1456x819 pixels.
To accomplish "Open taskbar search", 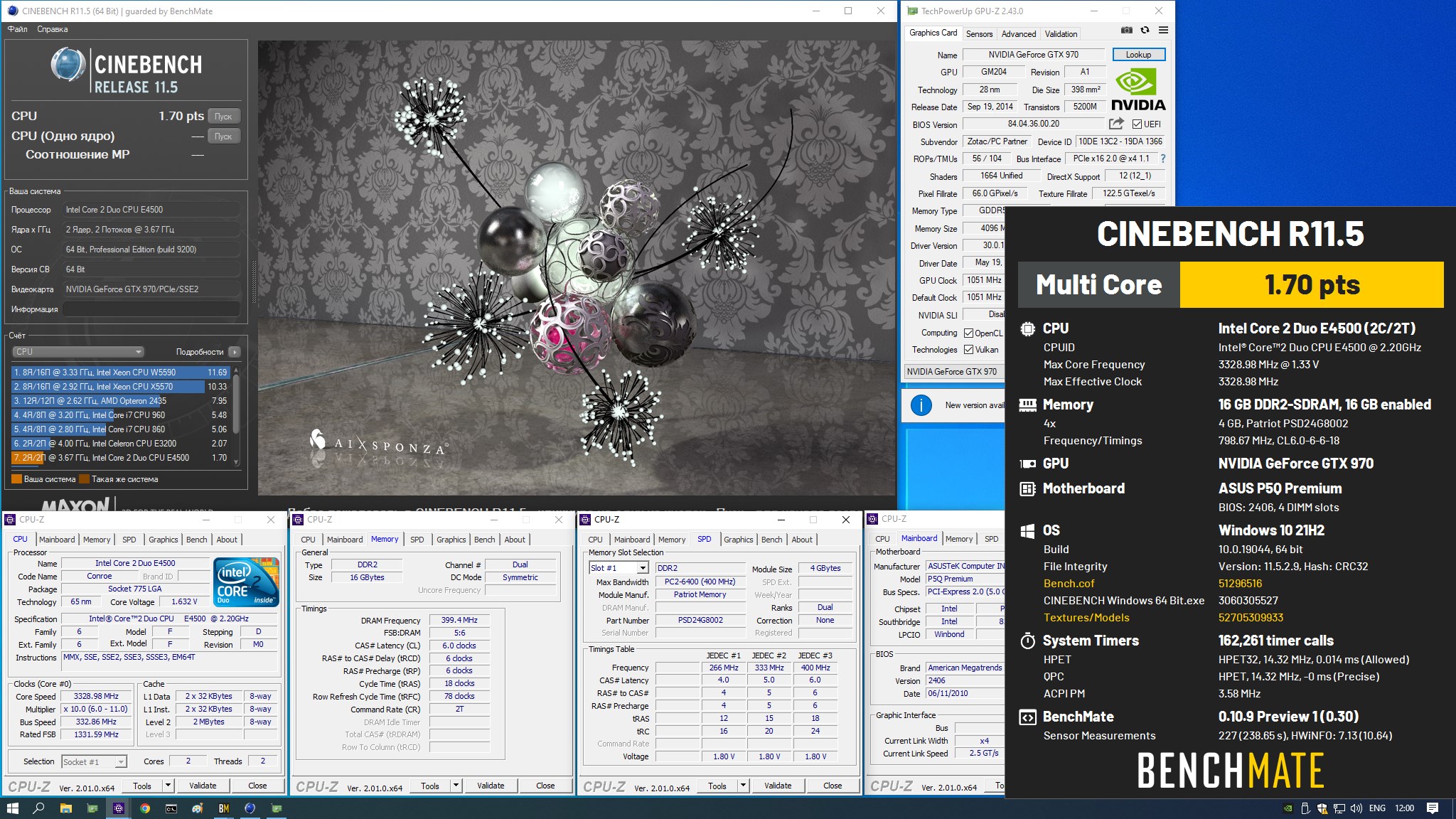I will point(39,808).
